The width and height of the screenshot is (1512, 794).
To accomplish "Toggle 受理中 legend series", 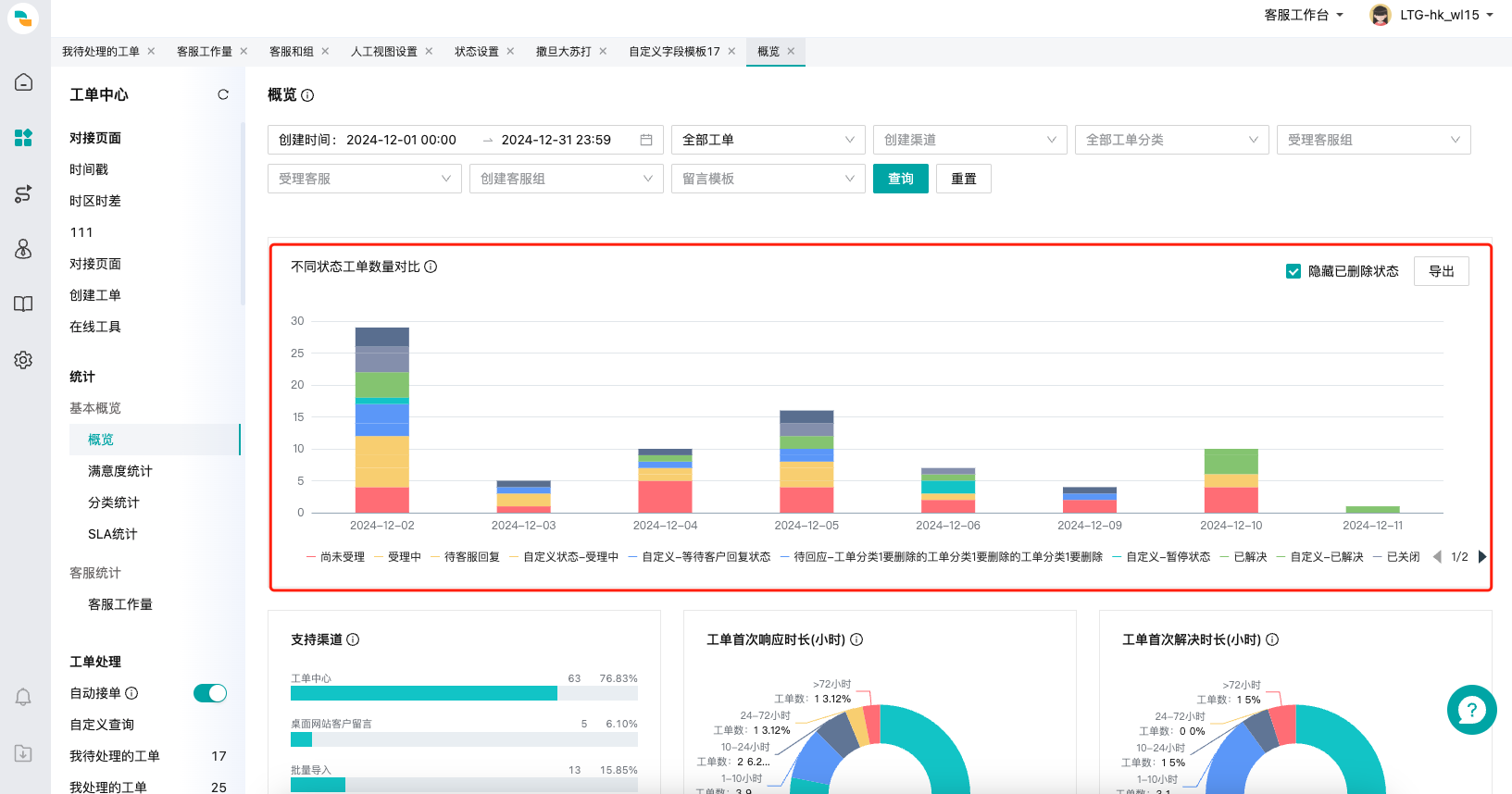I will (397, 557).
